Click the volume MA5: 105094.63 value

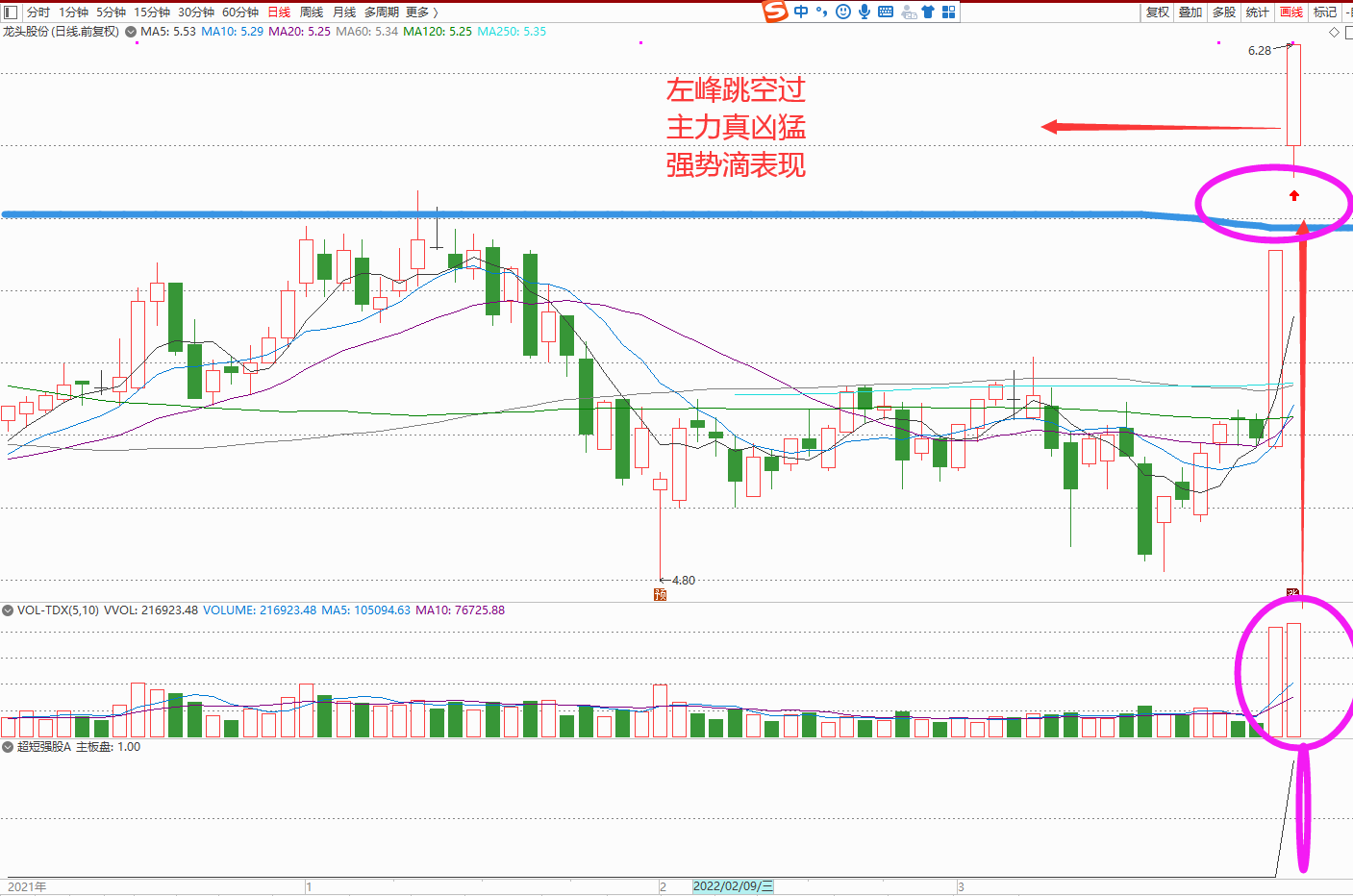[365, 610]
